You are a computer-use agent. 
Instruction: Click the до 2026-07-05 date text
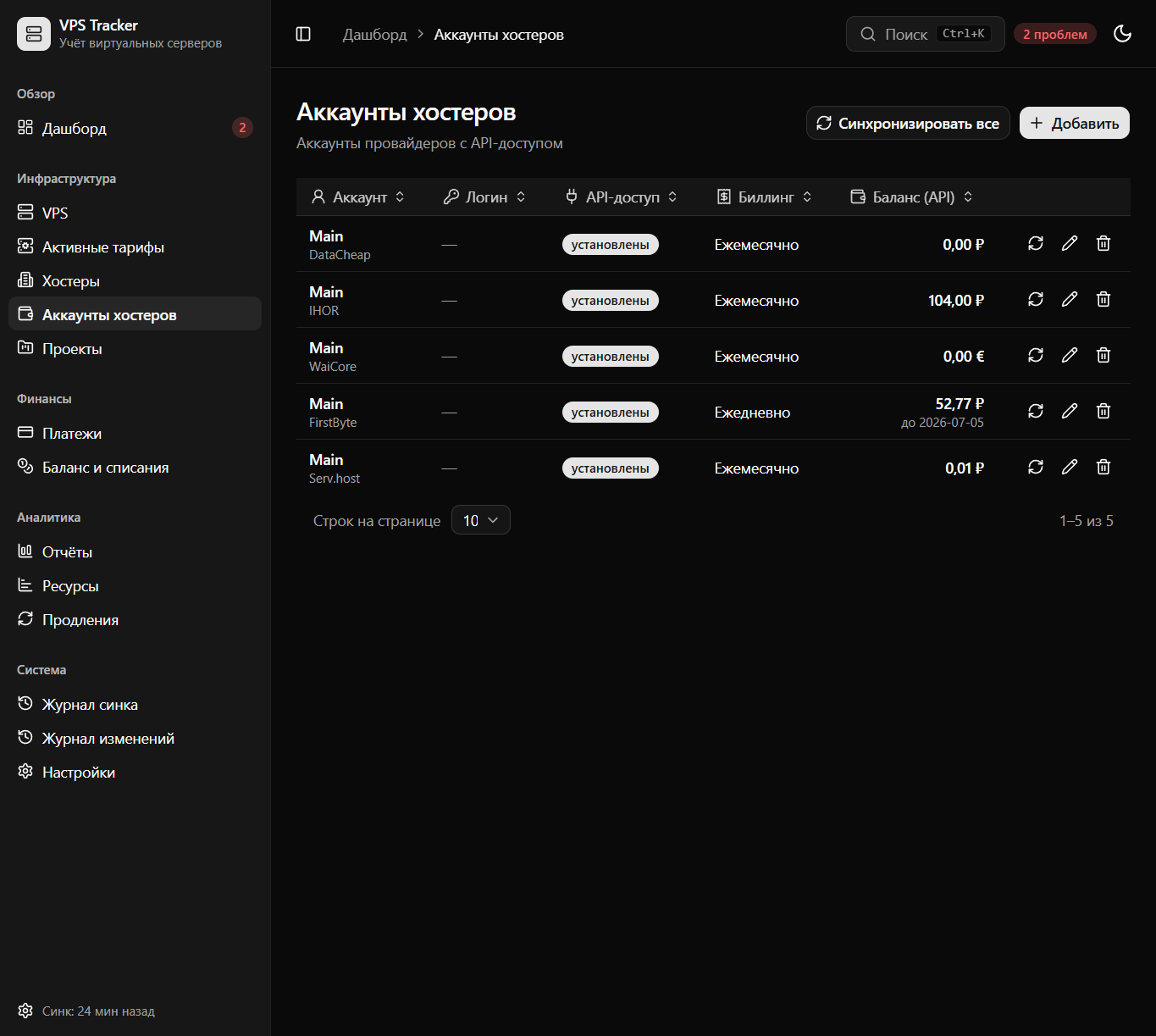(943, 423)
